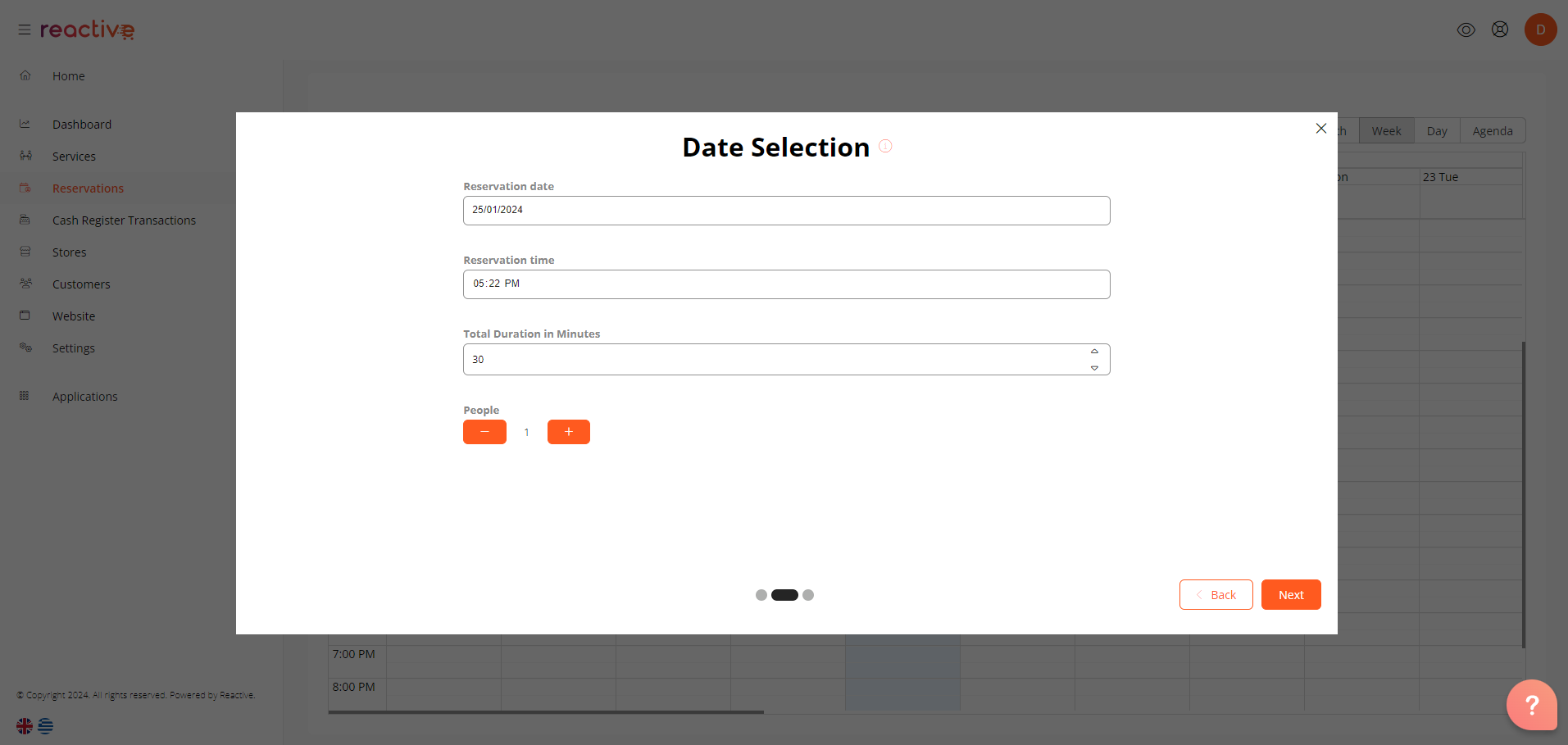The width and height of the screenshot is (1568, 745).
Task: Decrease people count with minus button
Action: (484, 432)
